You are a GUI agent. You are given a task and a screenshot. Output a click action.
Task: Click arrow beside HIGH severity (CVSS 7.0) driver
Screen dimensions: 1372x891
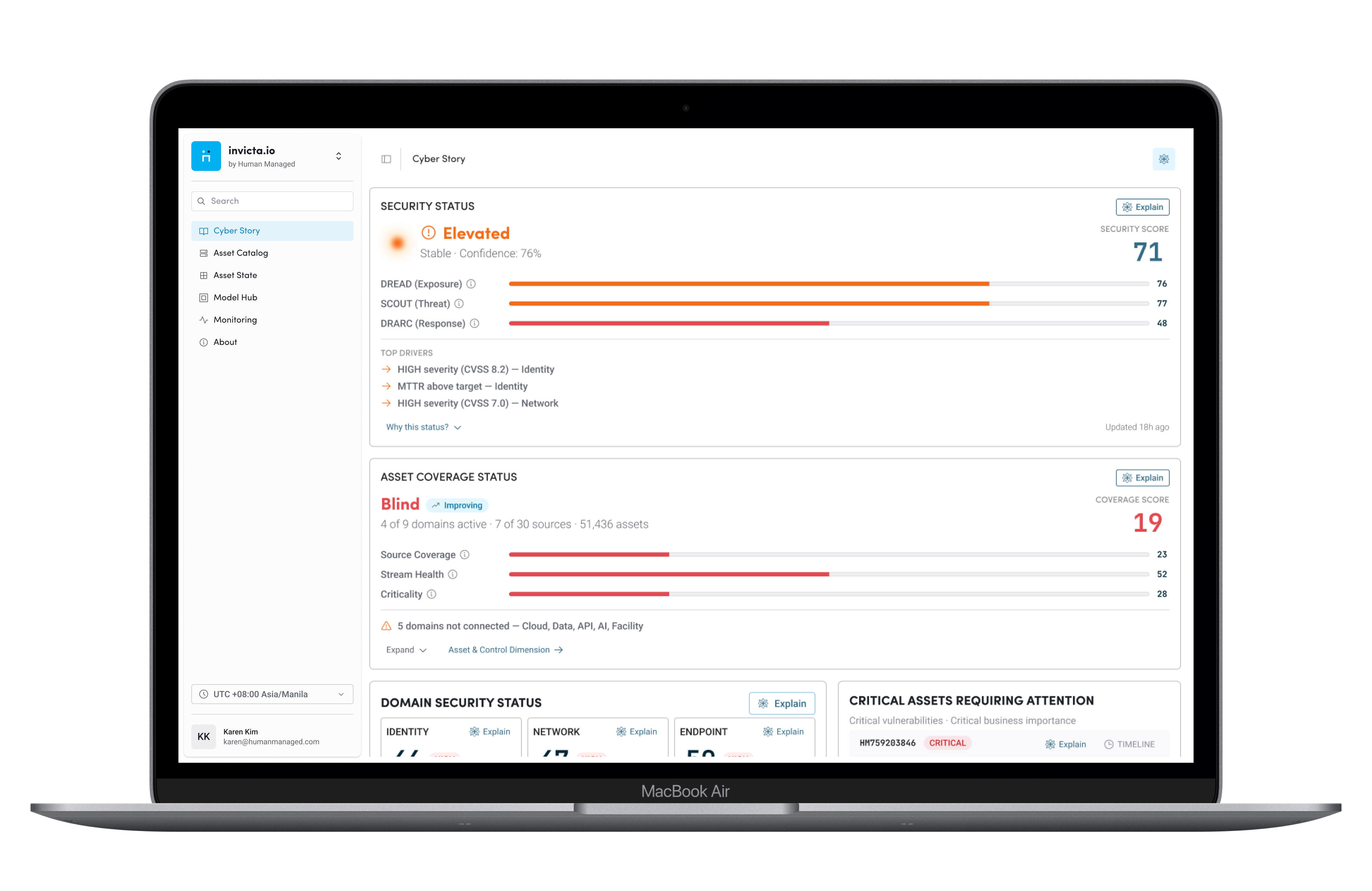[x=386, y=403]
